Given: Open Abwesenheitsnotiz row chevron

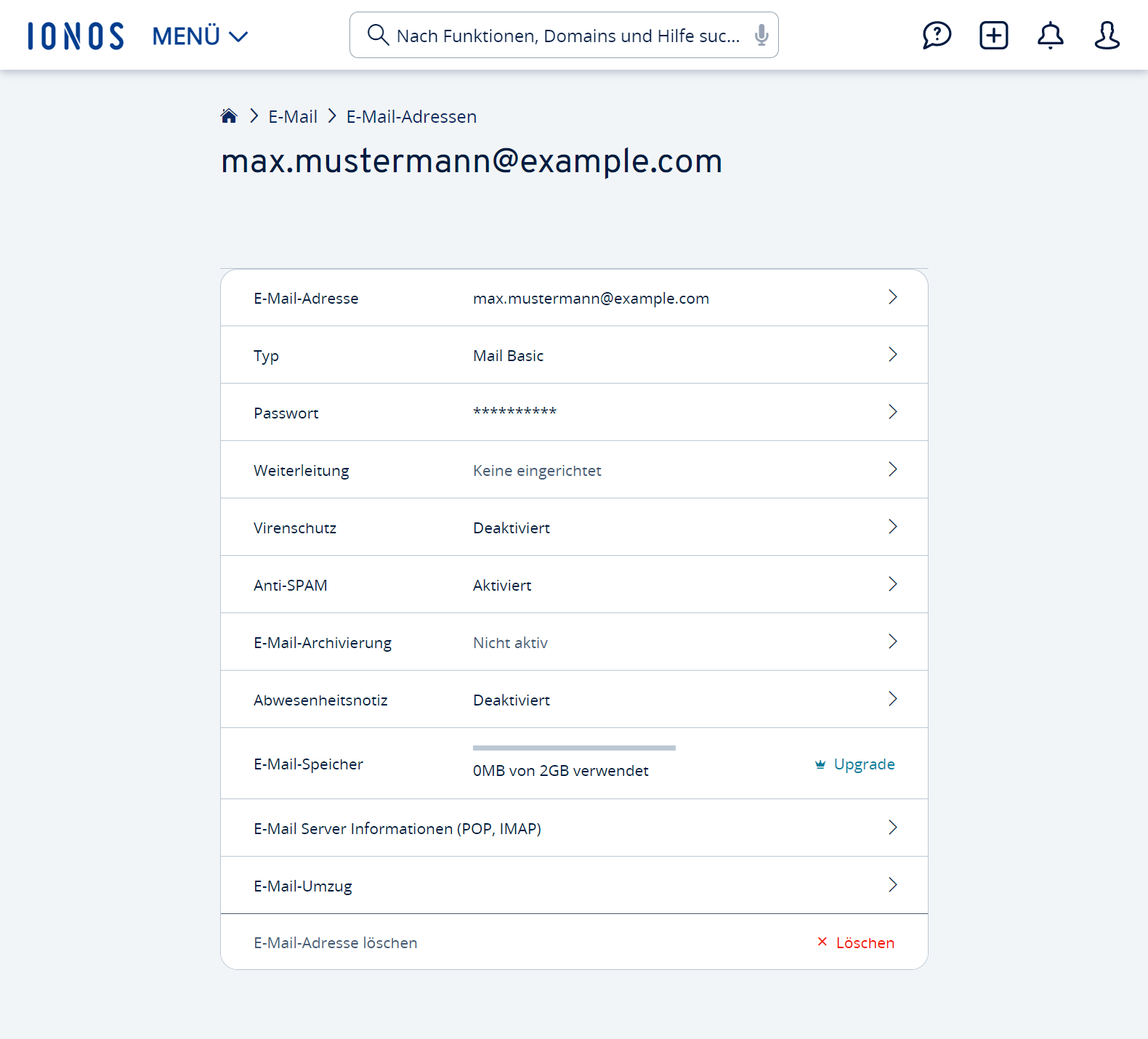Looking at the screenshot, I should click(x=893, y=699).
